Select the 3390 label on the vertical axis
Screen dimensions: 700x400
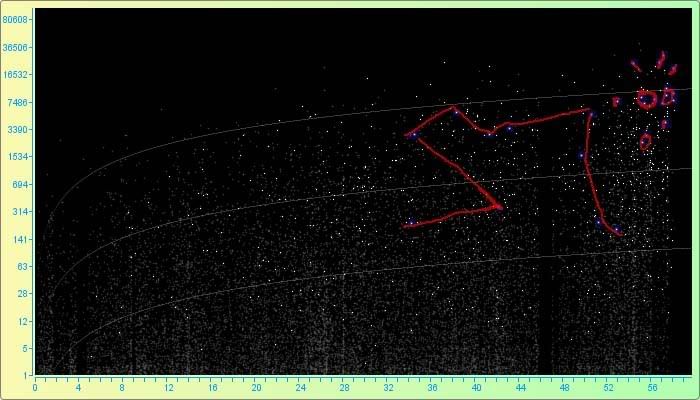(x=17, y=129)
